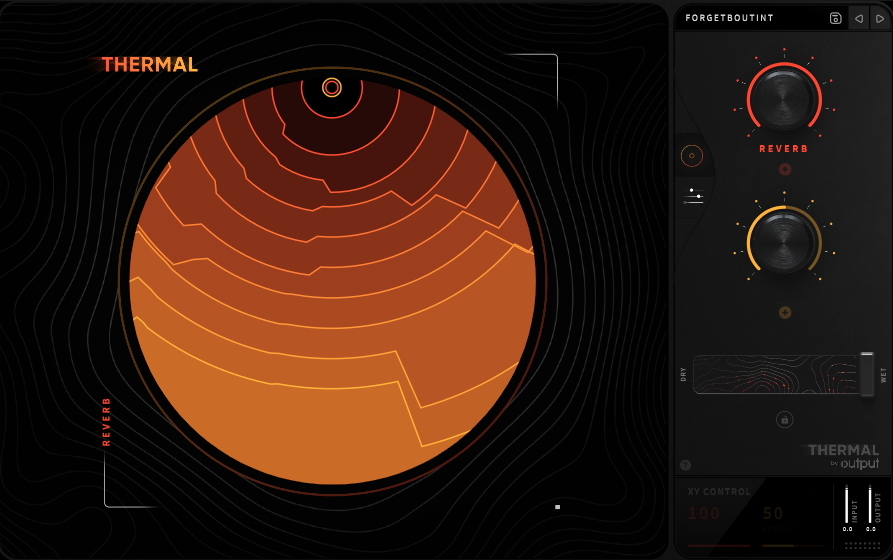Open the XY circle view tab

pos(691,156)
